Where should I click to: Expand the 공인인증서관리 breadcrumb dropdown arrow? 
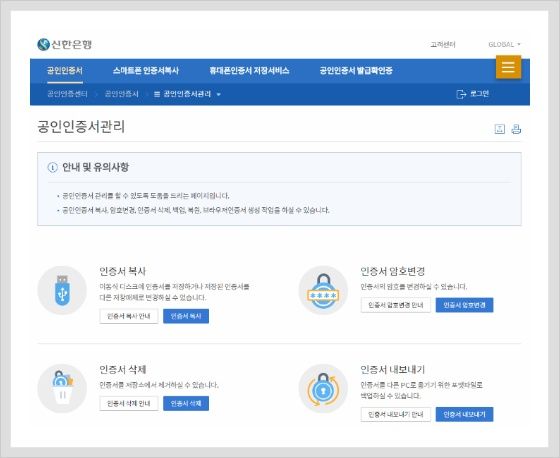219,95
